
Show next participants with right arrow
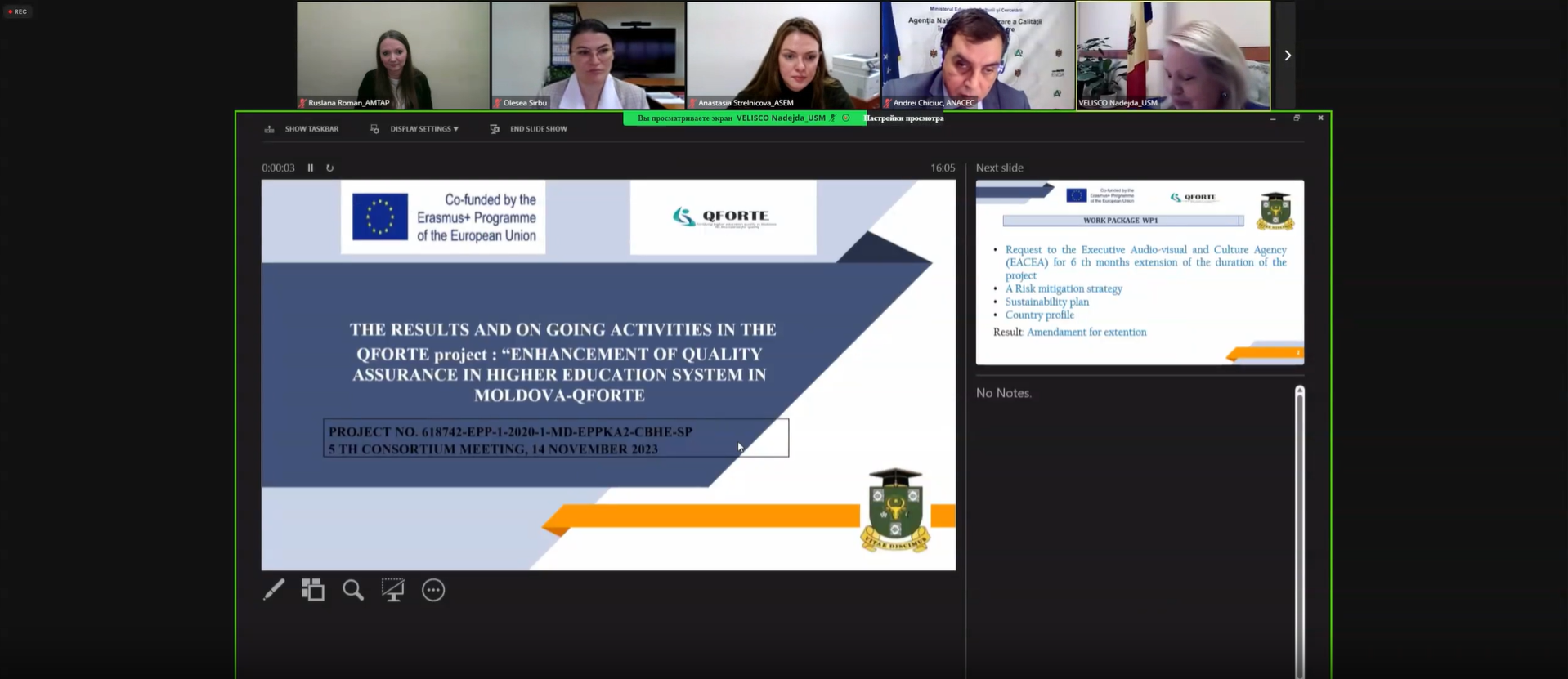(x=1287, y=56)
